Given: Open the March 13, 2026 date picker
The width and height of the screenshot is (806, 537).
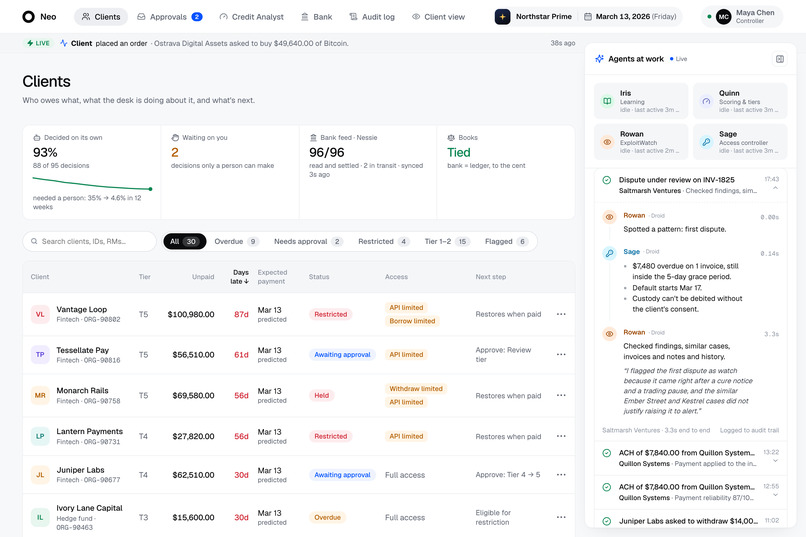Looking at the screenshot, I should 630,17.
